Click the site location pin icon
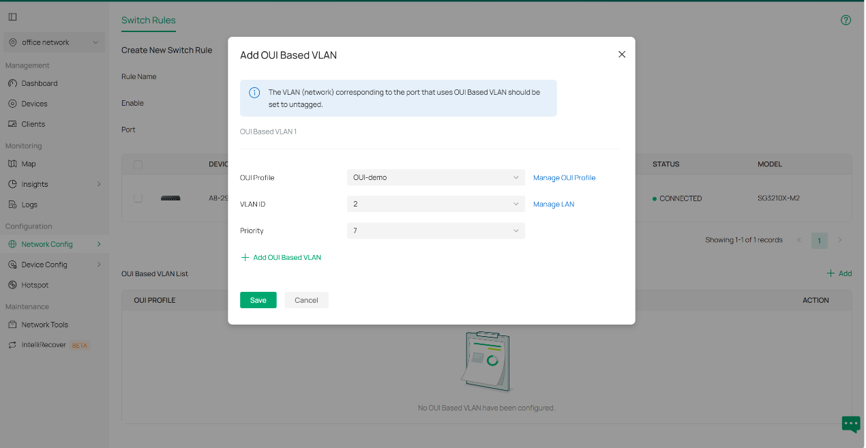The height and width of the screenshot is (448, 866). tap(13, 43)
